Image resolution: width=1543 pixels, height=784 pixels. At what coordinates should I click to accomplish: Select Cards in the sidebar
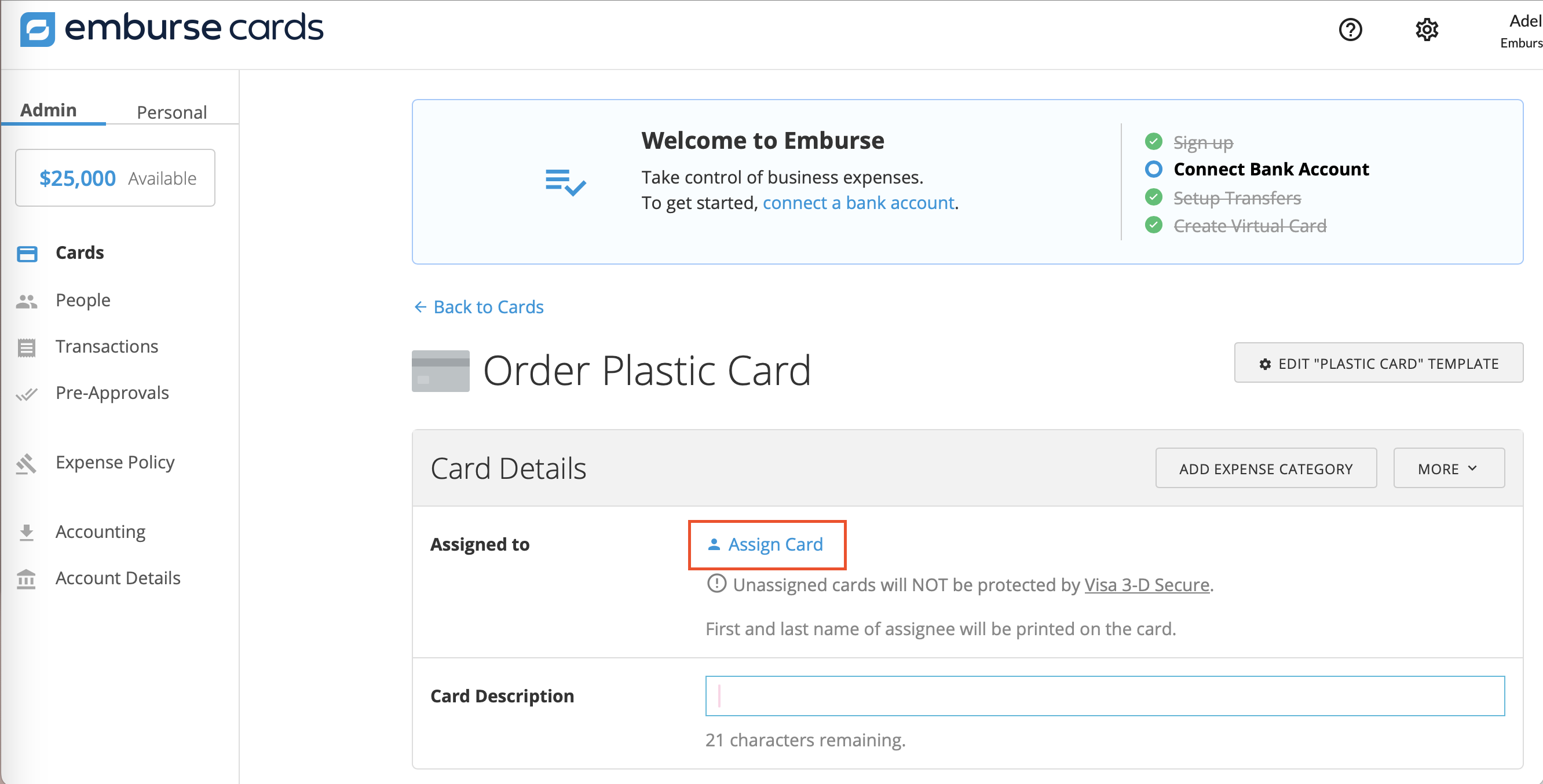click(x=79, y=252)
